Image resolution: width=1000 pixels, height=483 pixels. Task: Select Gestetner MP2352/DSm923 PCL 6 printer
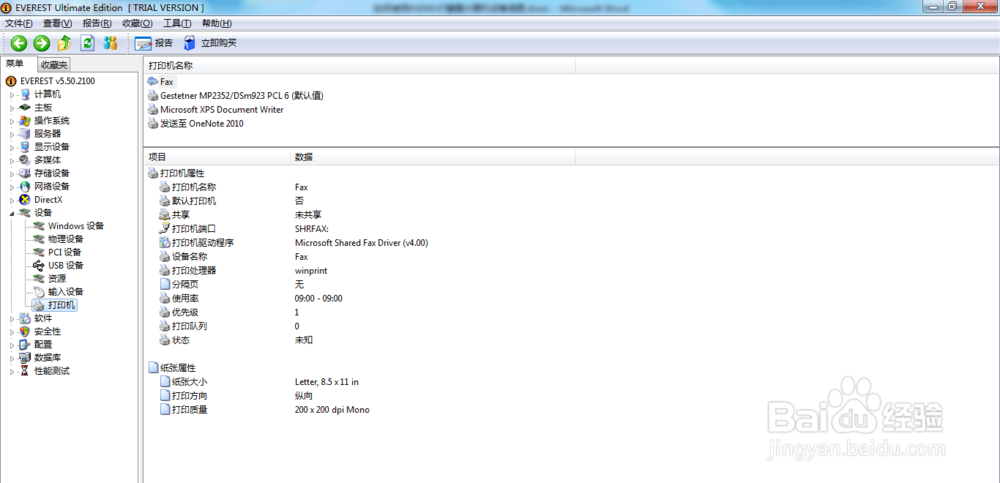(x=242, y=96)
